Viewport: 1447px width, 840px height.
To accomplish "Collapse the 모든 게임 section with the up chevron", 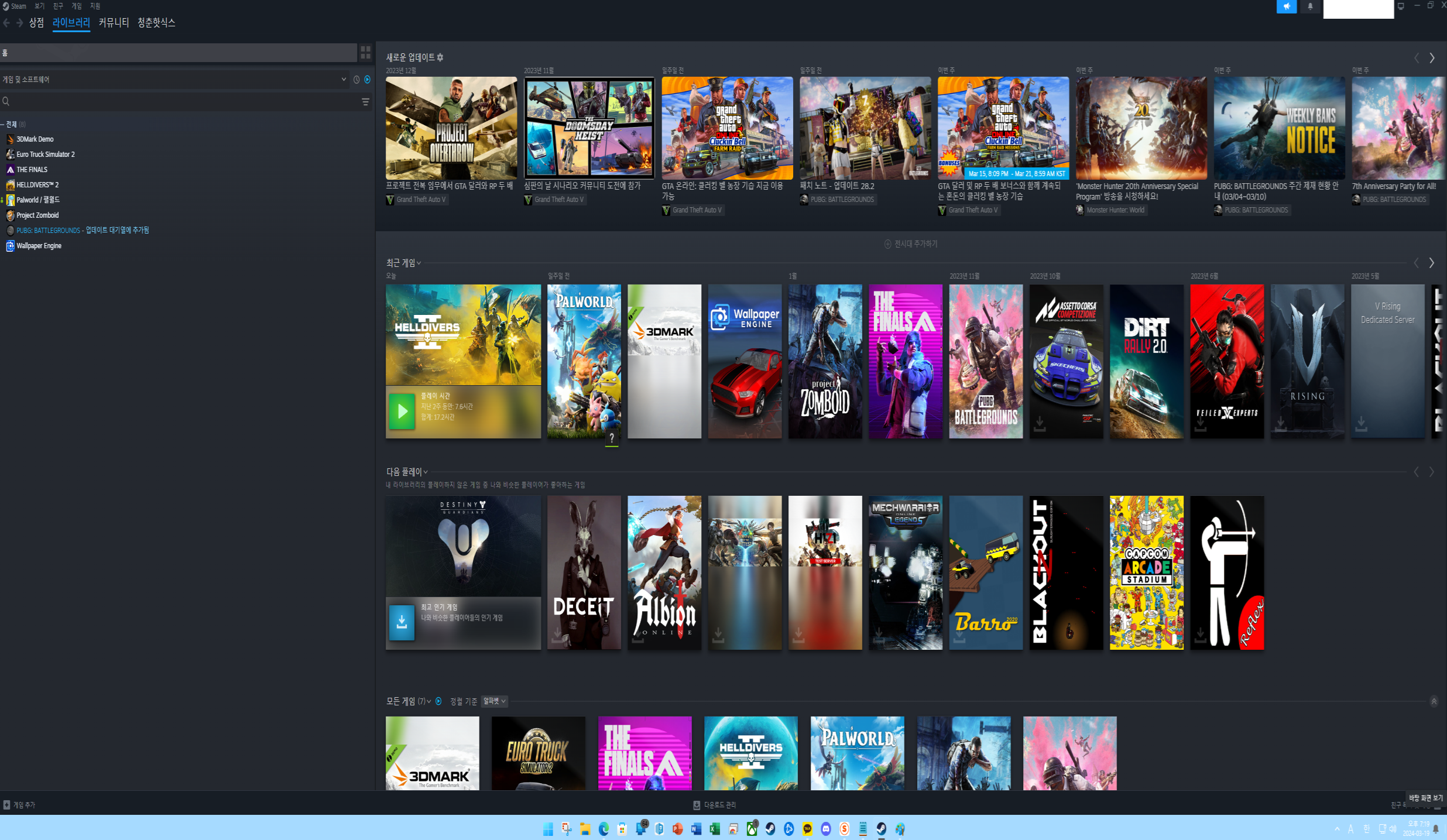I will (1434, 701).
